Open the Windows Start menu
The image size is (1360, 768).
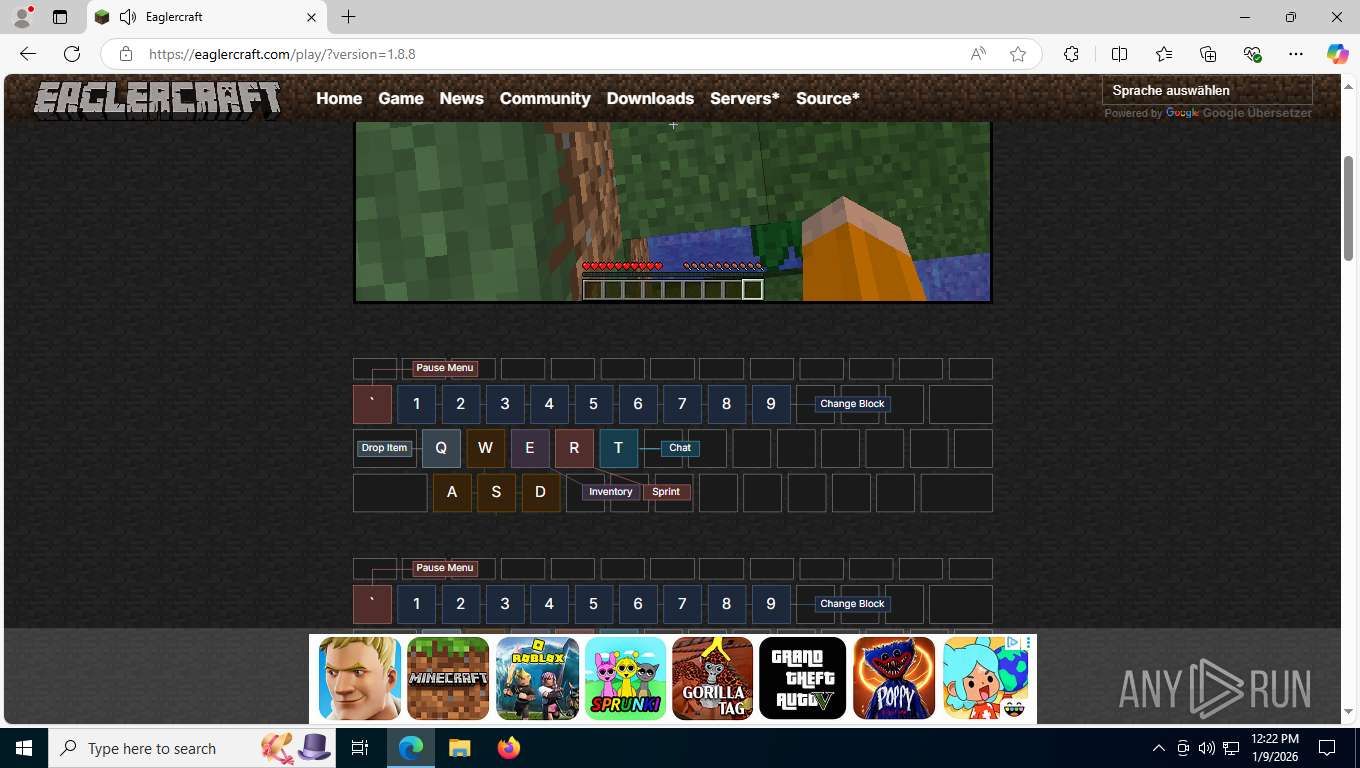23,748
